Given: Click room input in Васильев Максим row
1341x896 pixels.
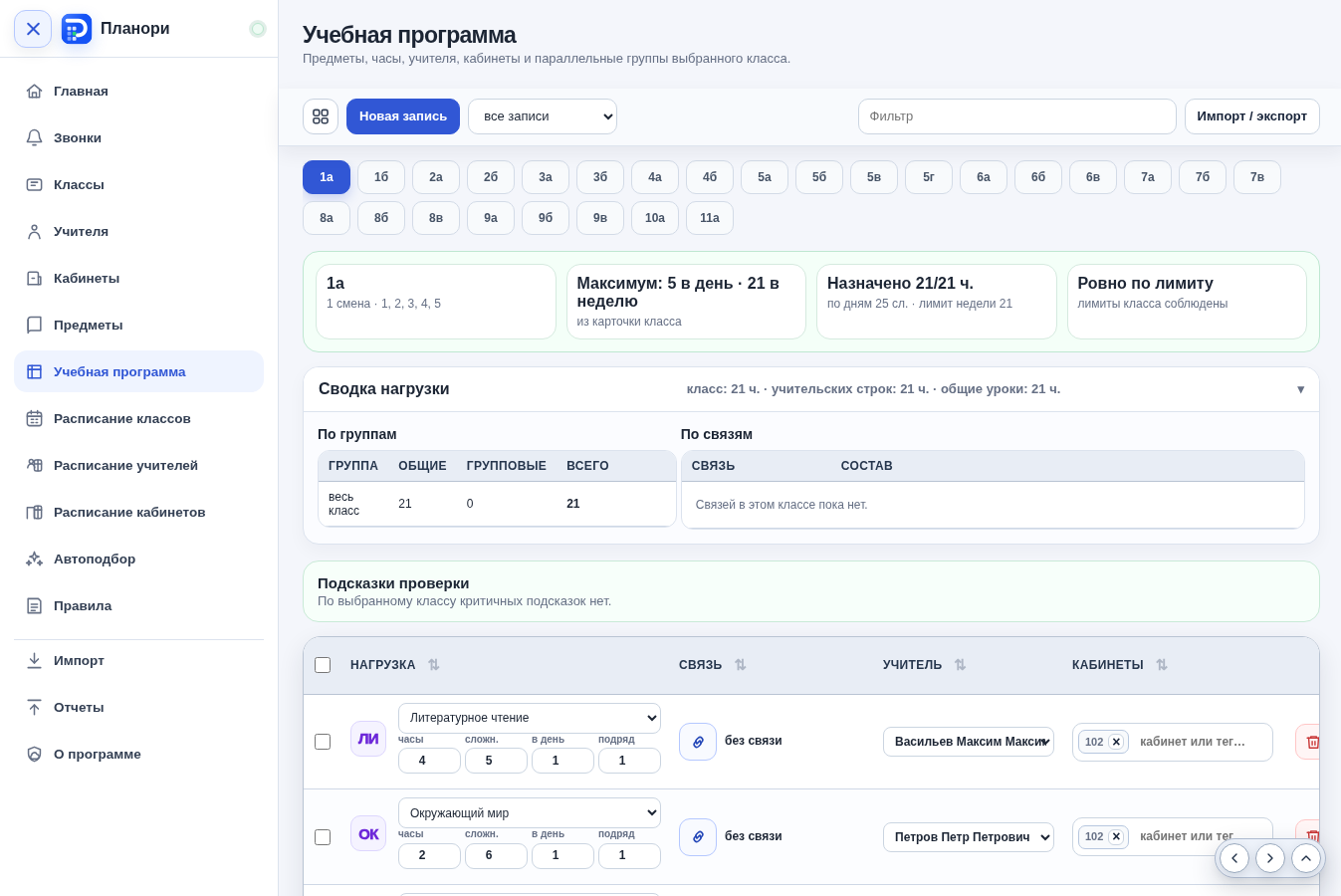Looking at the screenshot, I should point(1200,742).
